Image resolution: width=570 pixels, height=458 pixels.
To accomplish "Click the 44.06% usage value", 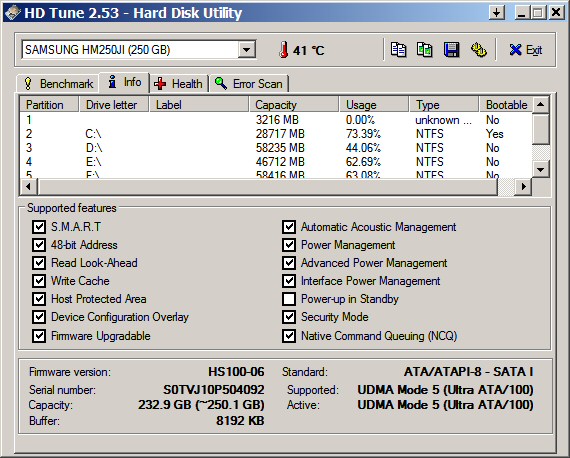I will pos(363,148).
